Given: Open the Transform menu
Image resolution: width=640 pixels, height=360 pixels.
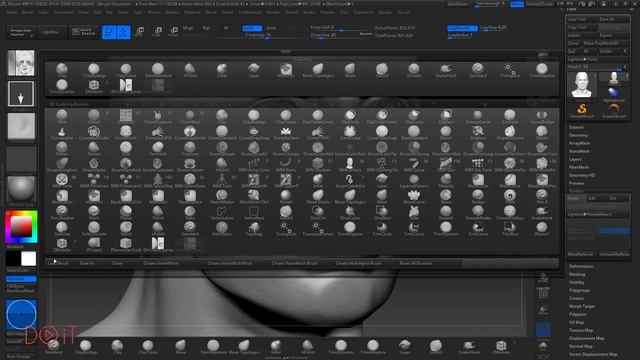Looking at the screenshot, I should click(x=363, y=13).
